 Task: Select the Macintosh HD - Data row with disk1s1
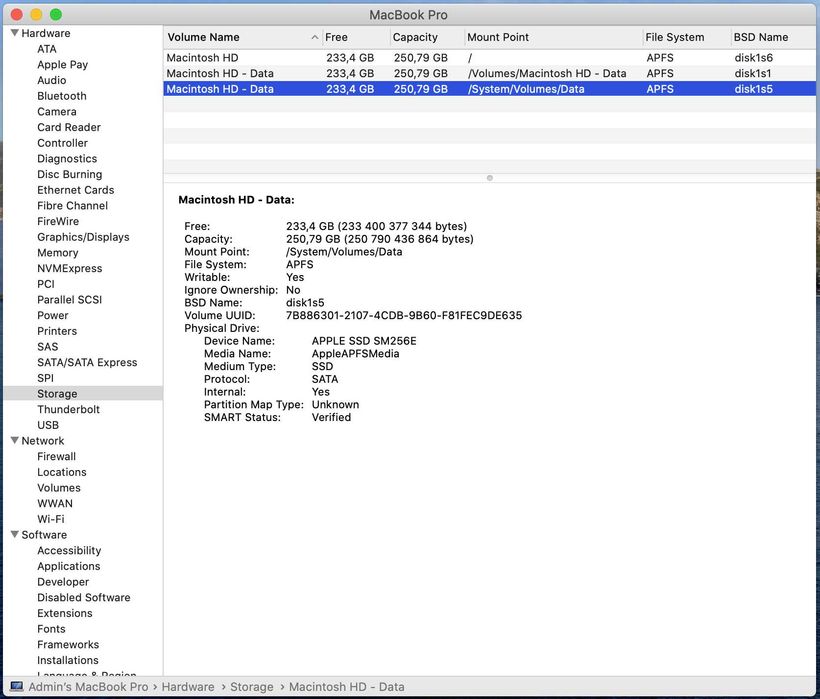[489, 73]
